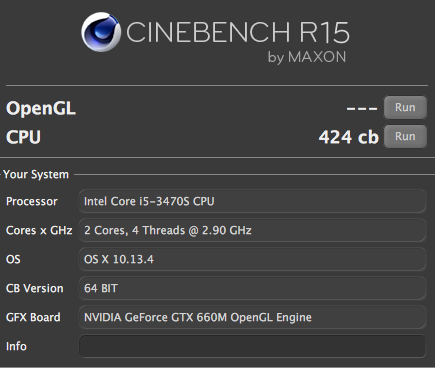Screen dimensions: 435x368
Task: Click the Your System section header
Action: (36, 174)
